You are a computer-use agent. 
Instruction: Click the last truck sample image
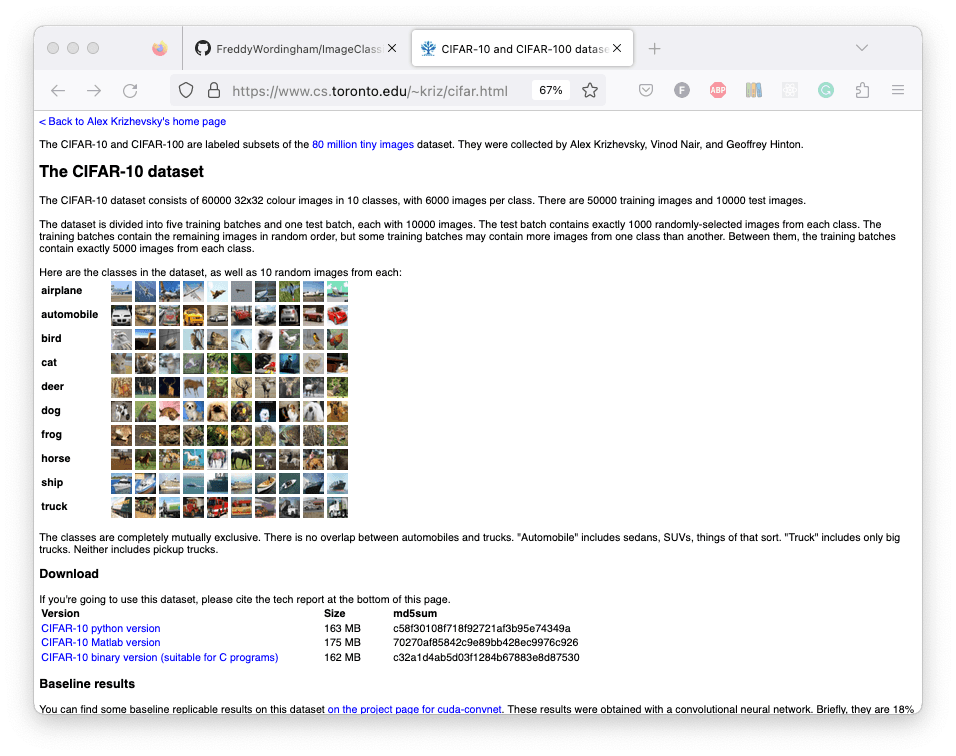click(x=337, y=507)
